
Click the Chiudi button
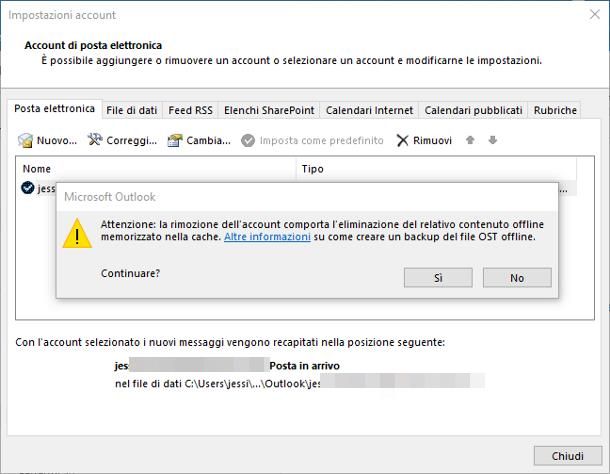(568, 456)
